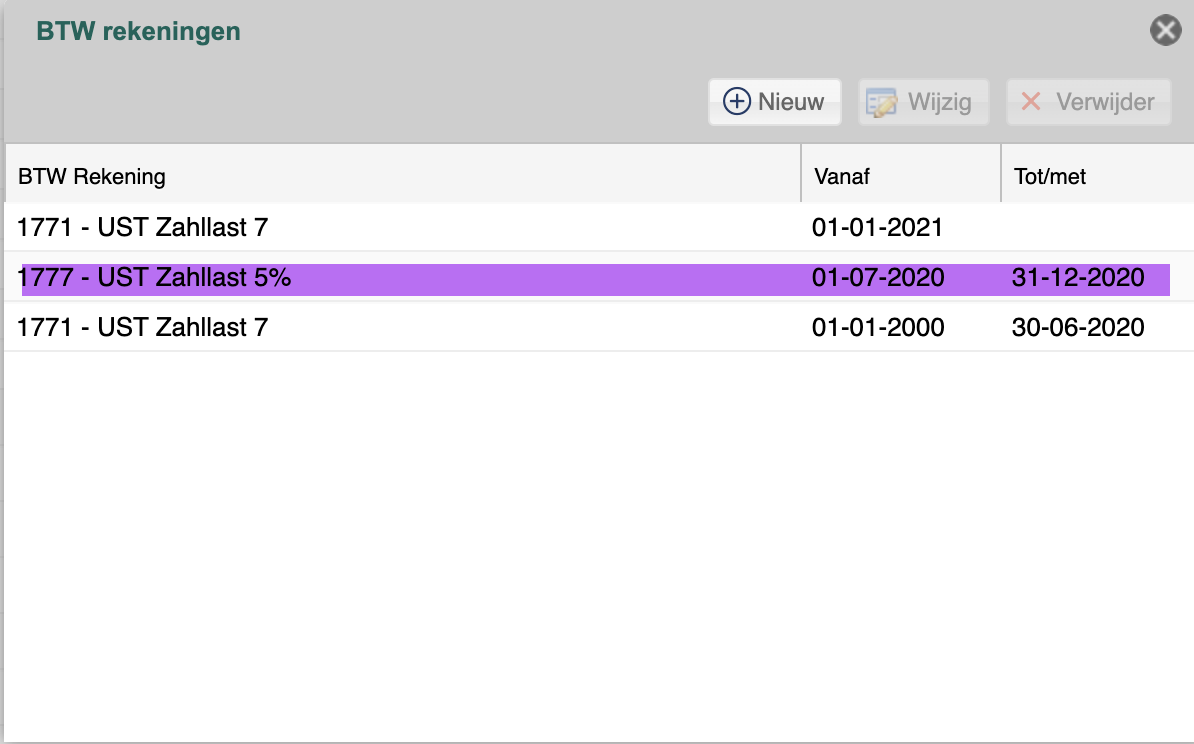Click the plus icon on Nieuw
The width and height of the screenshot is (1194, 744).
pyautogui.click(x=737, y=102)
